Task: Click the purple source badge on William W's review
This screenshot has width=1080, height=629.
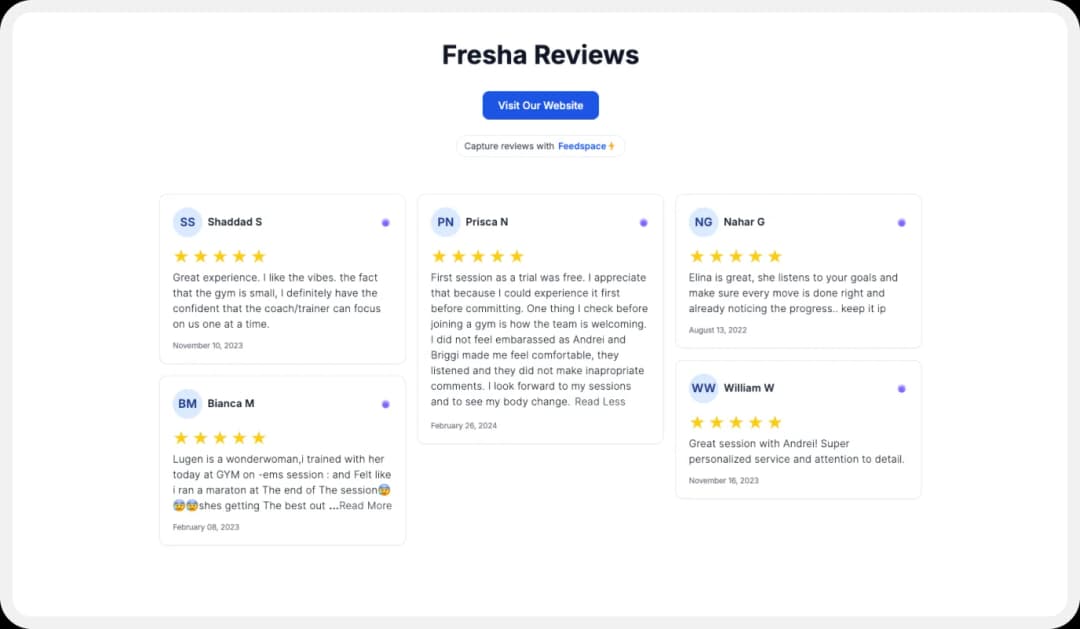Action: [x=901, y=388]
